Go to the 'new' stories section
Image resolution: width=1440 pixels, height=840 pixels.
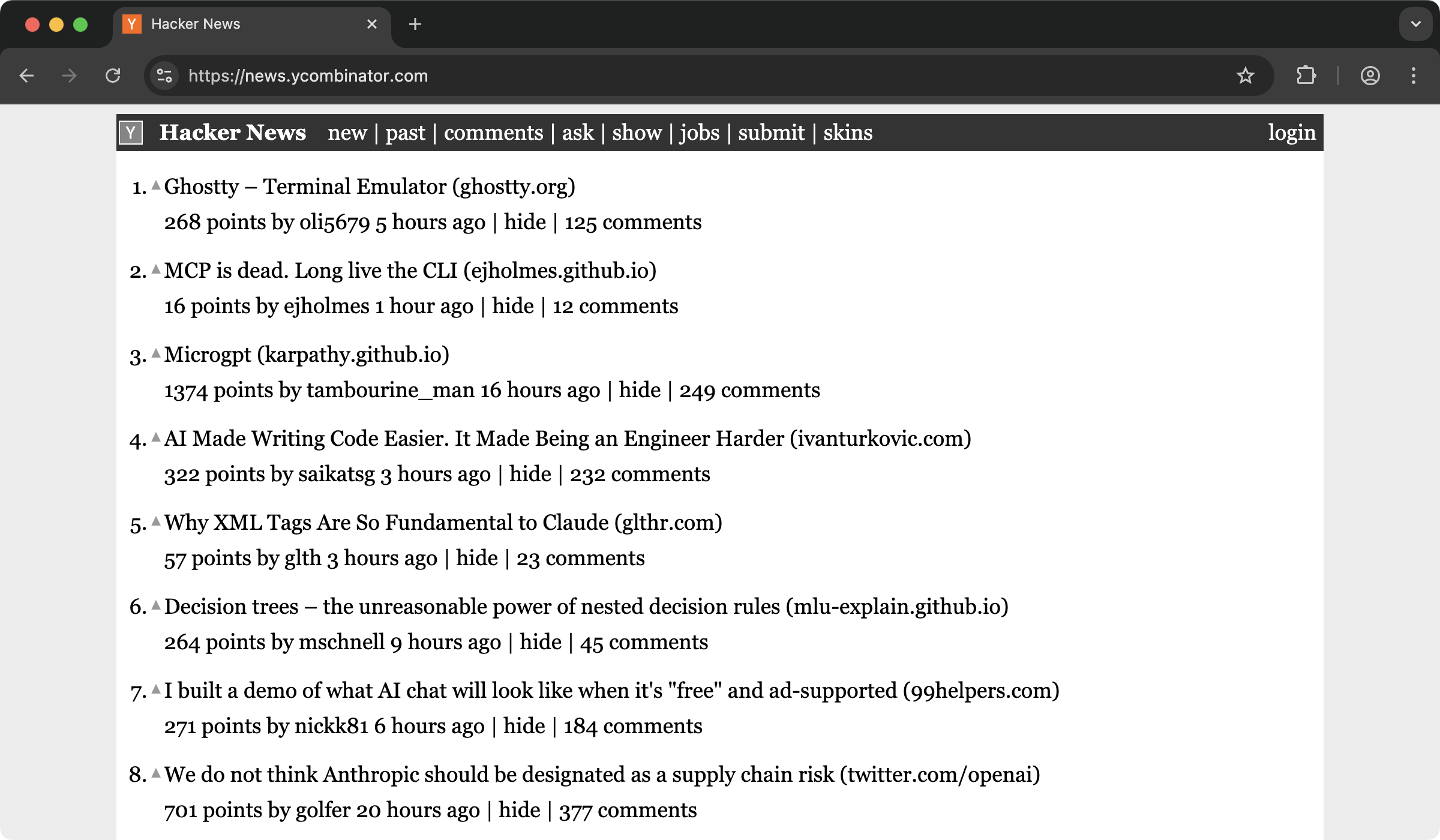pyautogui.click(x=347, y=133)
